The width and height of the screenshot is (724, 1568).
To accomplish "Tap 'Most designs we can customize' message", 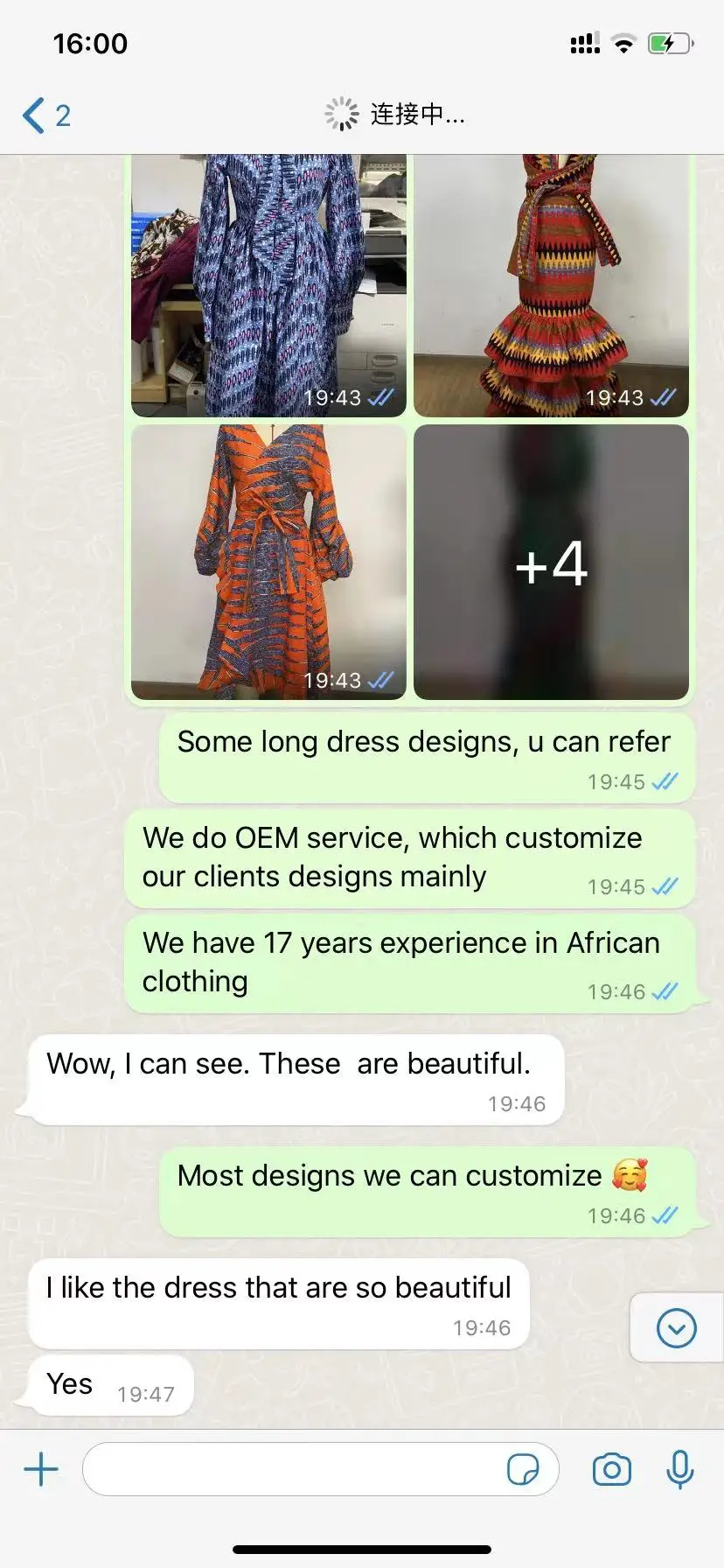I will tap(427, 1192).
